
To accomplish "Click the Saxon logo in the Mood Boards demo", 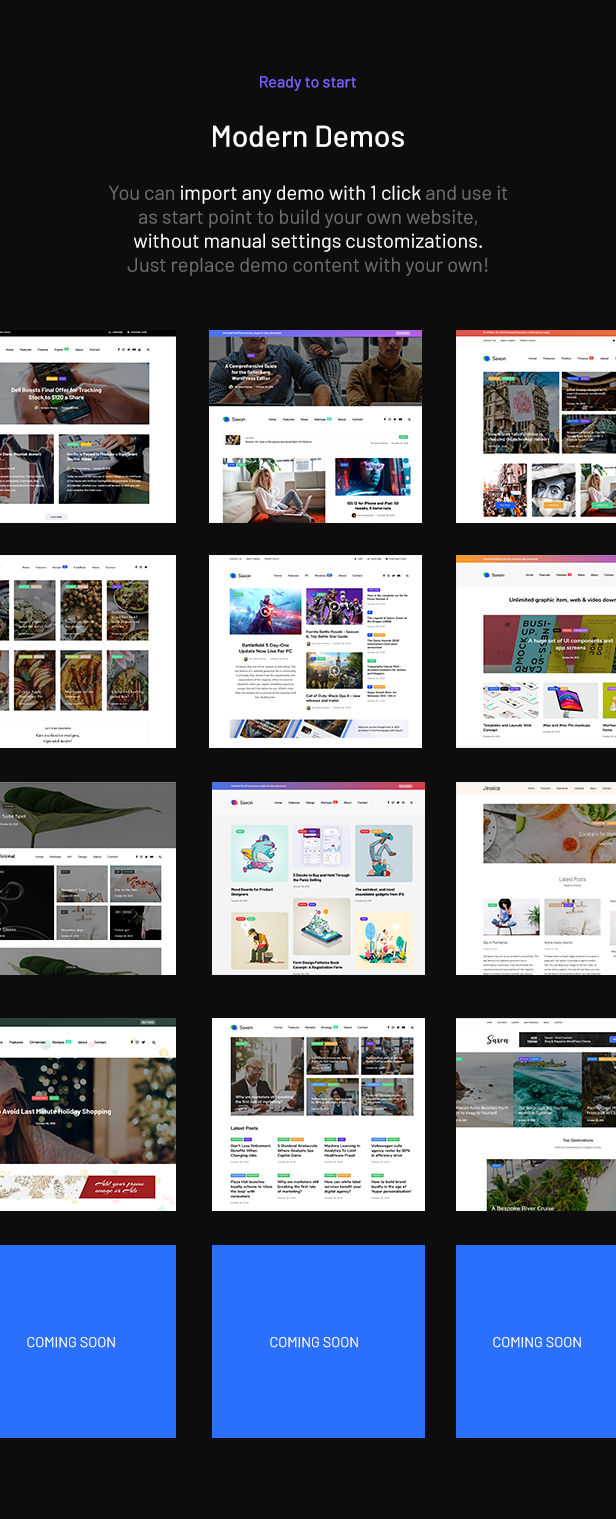I will point(241,802).
